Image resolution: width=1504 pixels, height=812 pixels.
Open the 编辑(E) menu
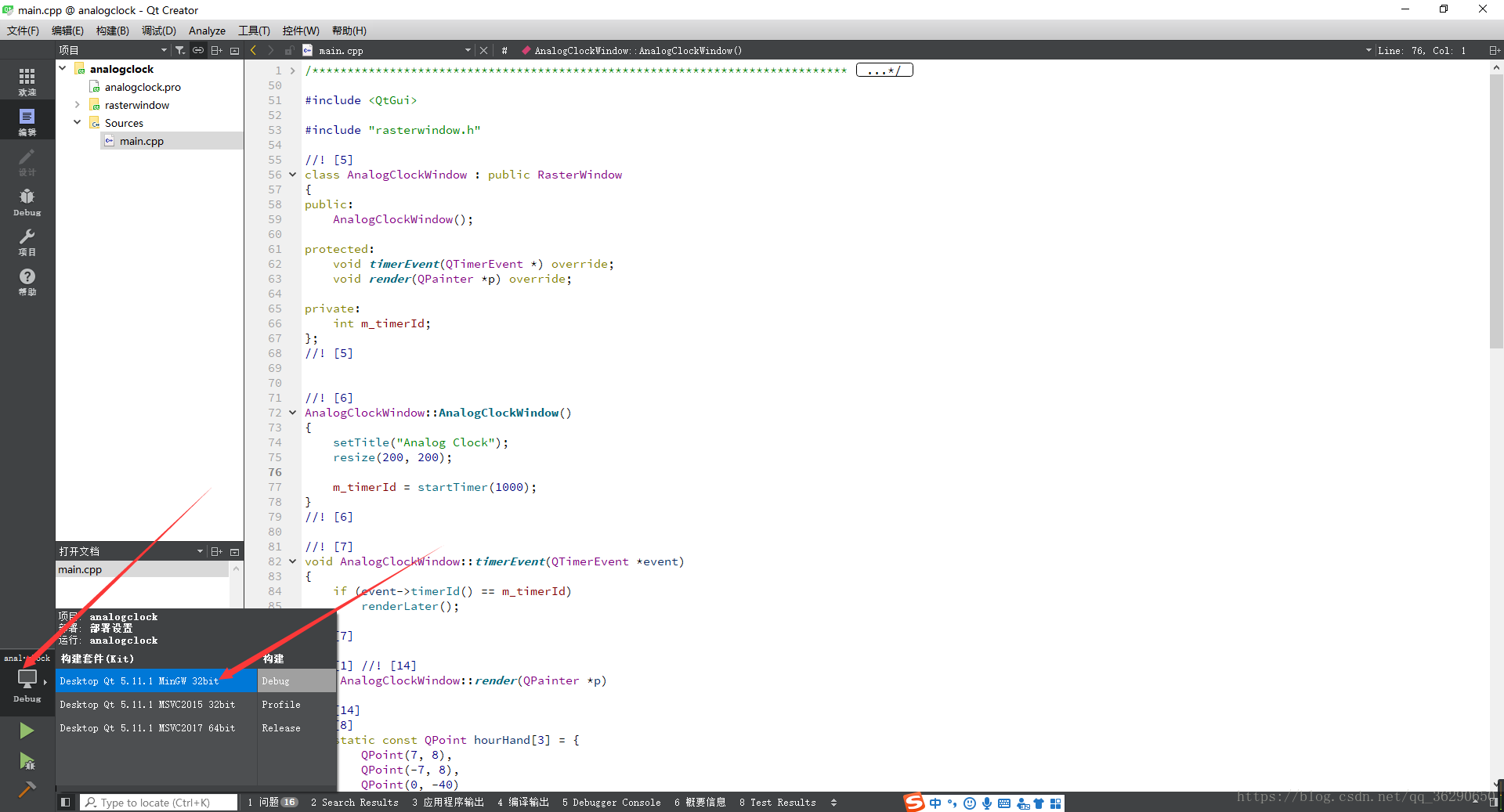pos(67,31)
